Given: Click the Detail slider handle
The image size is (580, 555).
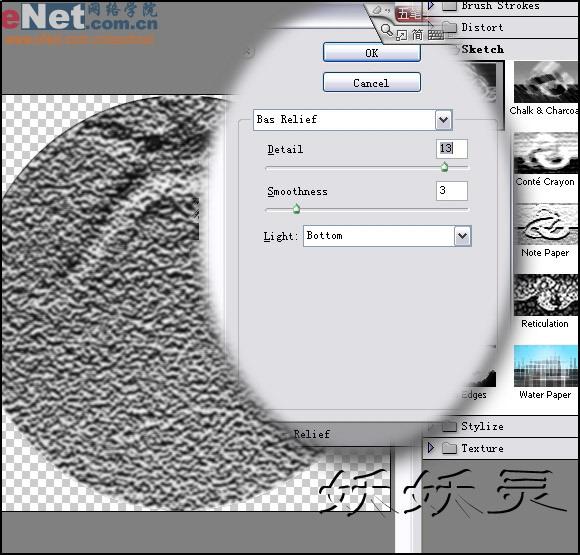Looking at the screenshot, I should coord(444,167).
